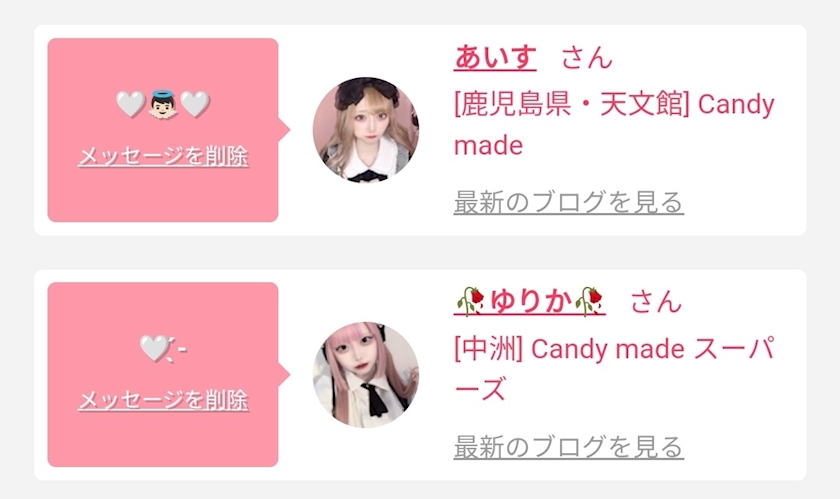
Task: View あいす latest blog via 最新のブログを見る
Action: coord(569,202)
